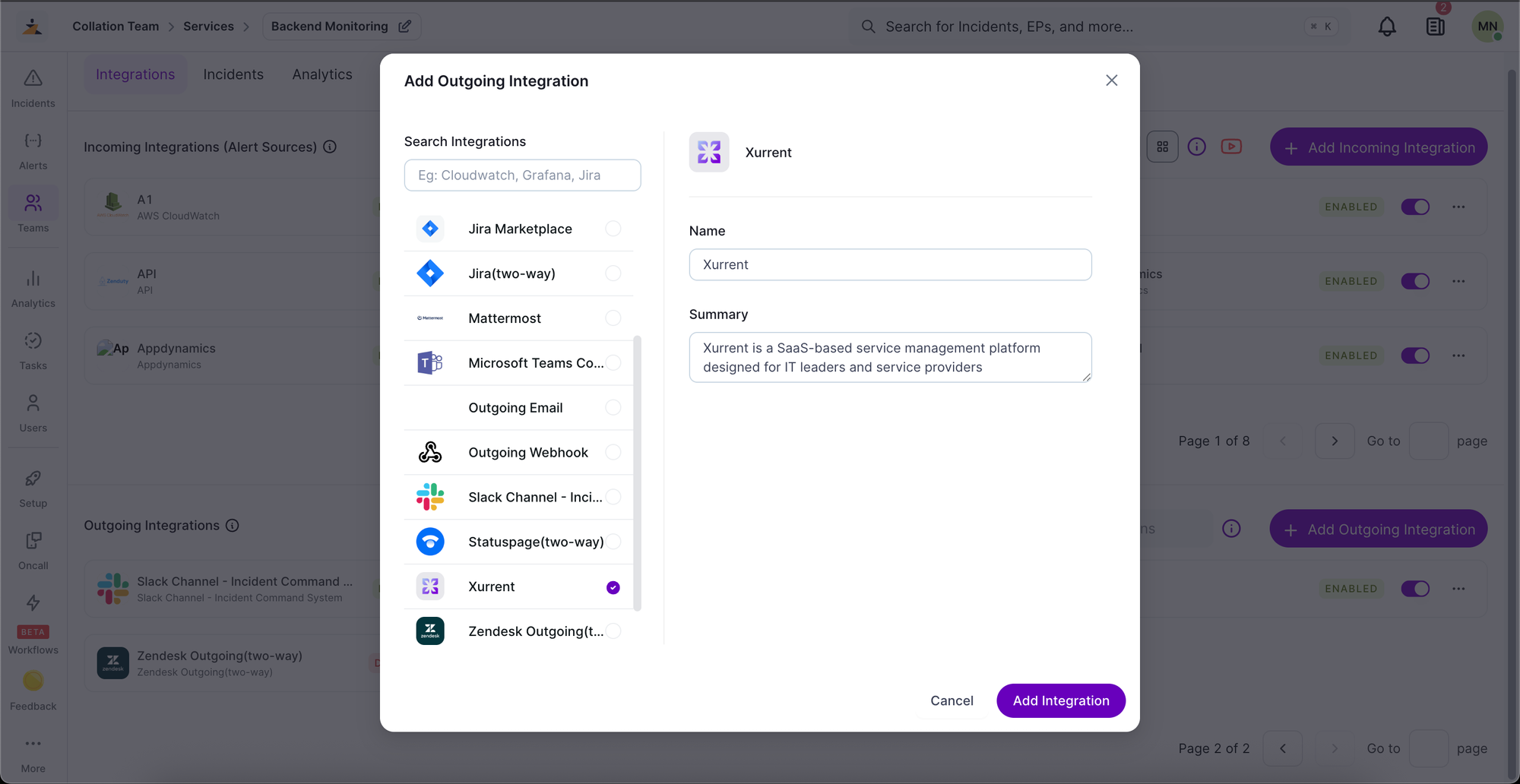The image size is (1520, 784).
Task: Switch to the Incidents tab
Action: [233, 74]
